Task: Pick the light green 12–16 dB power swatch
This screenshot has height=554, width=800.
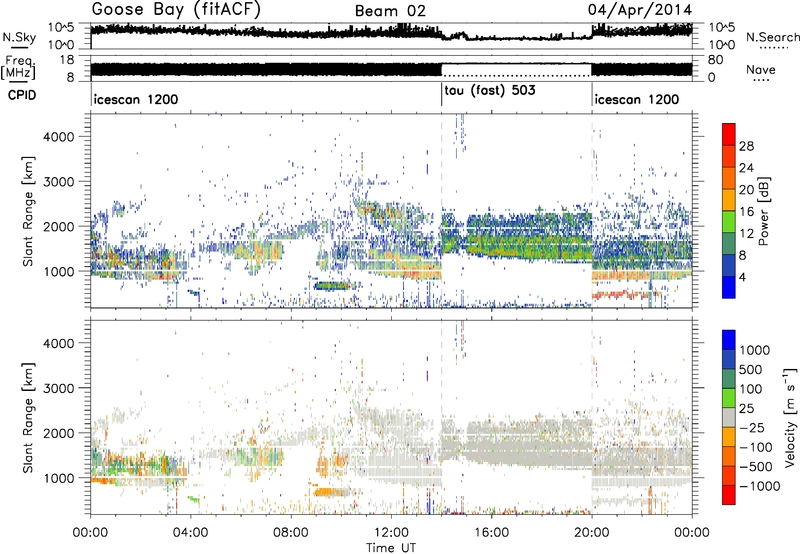Action: [729, 221]
